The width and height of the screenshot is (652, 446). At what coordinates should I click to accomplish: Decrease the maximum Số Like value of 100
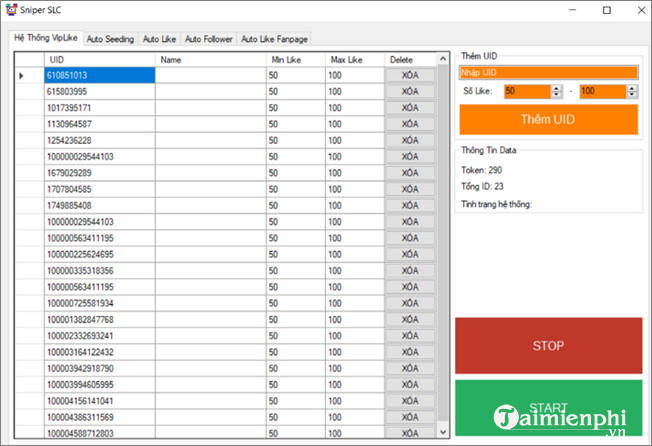[x=631, y=95]
